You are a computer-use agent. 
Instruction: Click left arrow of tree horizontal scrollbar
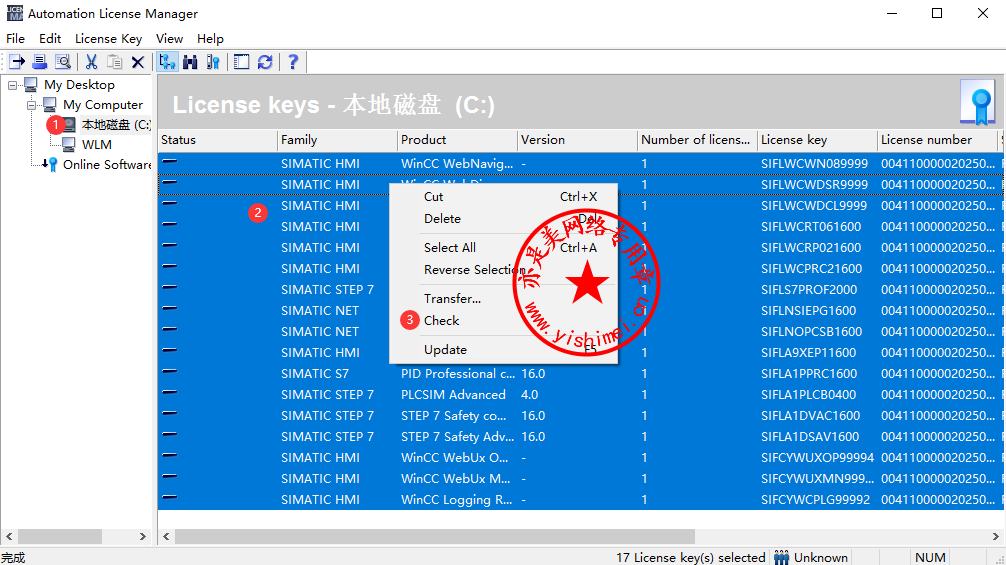9,536
